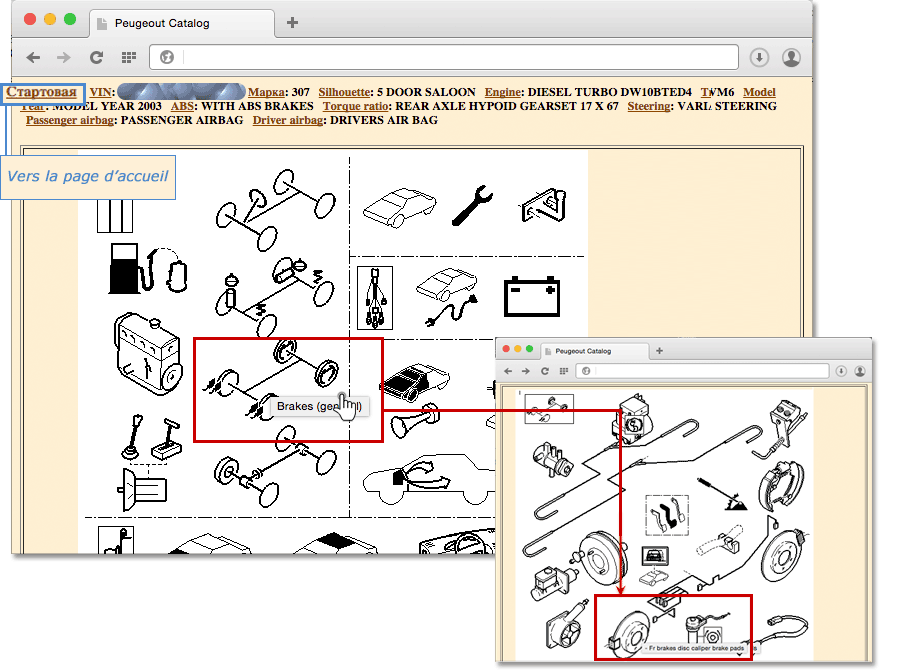The width and height of the screenshot is (908, 671).
Task: Go back in main browser window
Action: pyautogui.click(x=34, y=57)
